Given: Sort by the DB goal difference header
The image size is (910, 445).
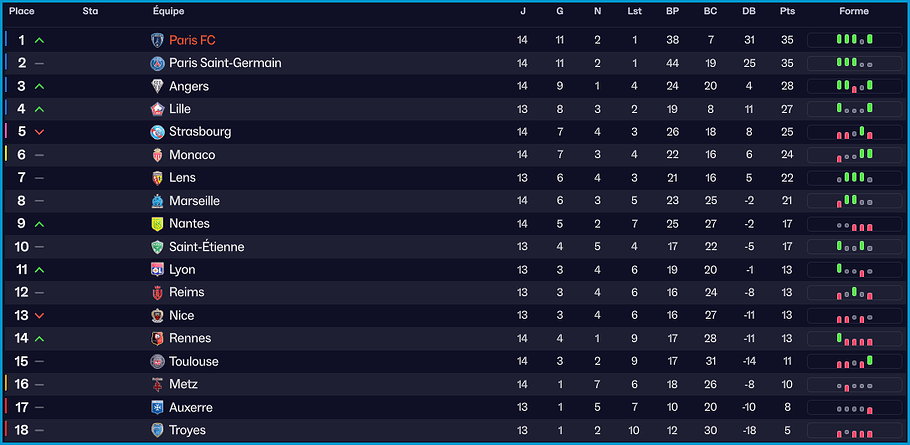Looking at the screenshot, I should click(749, 11).
